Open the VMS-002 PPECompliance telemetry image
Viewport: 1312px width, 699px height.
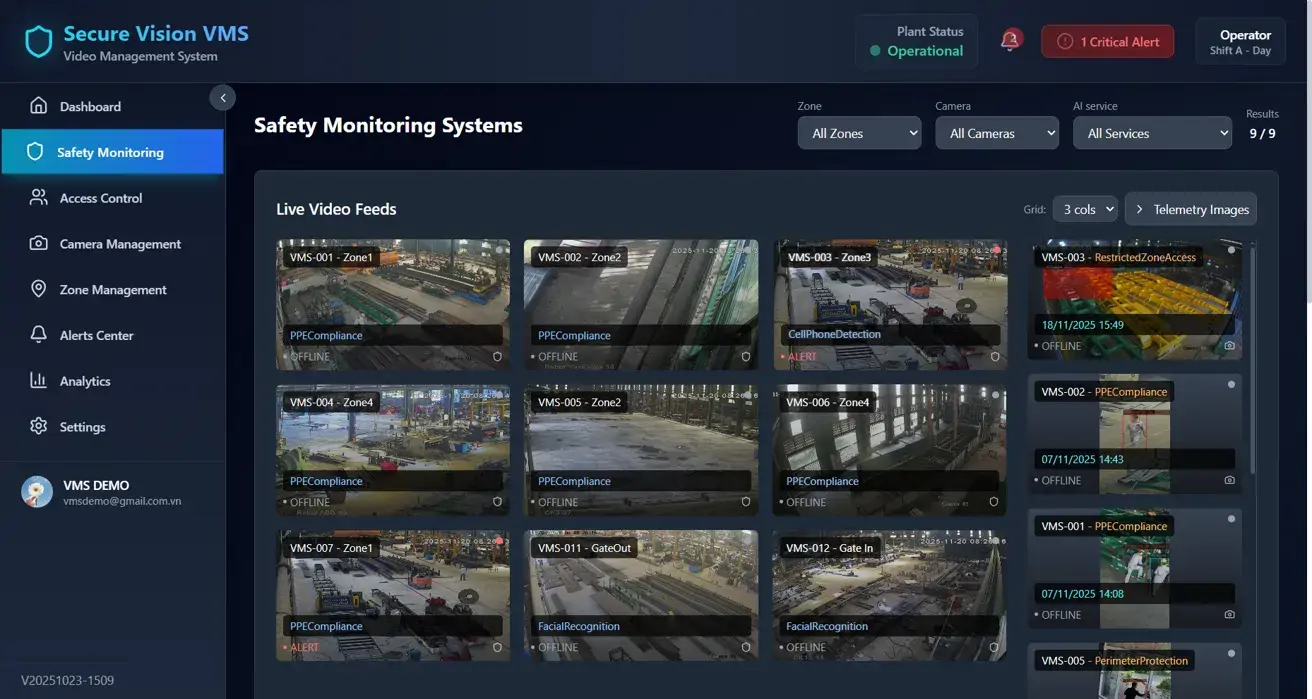pyautogui.click(x=1135, y=434)
